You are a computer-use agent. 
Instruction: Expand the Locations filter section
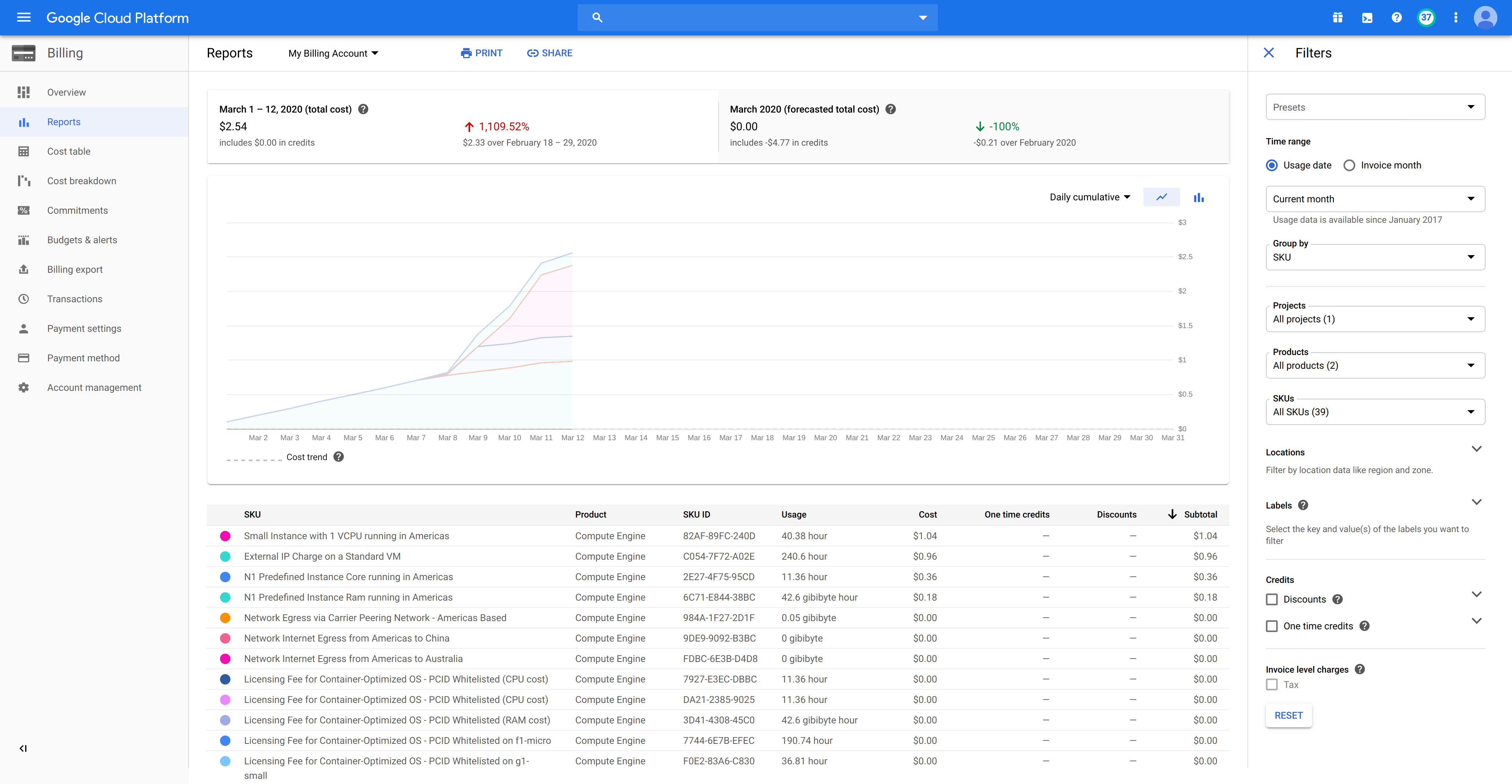point(1477,449)
